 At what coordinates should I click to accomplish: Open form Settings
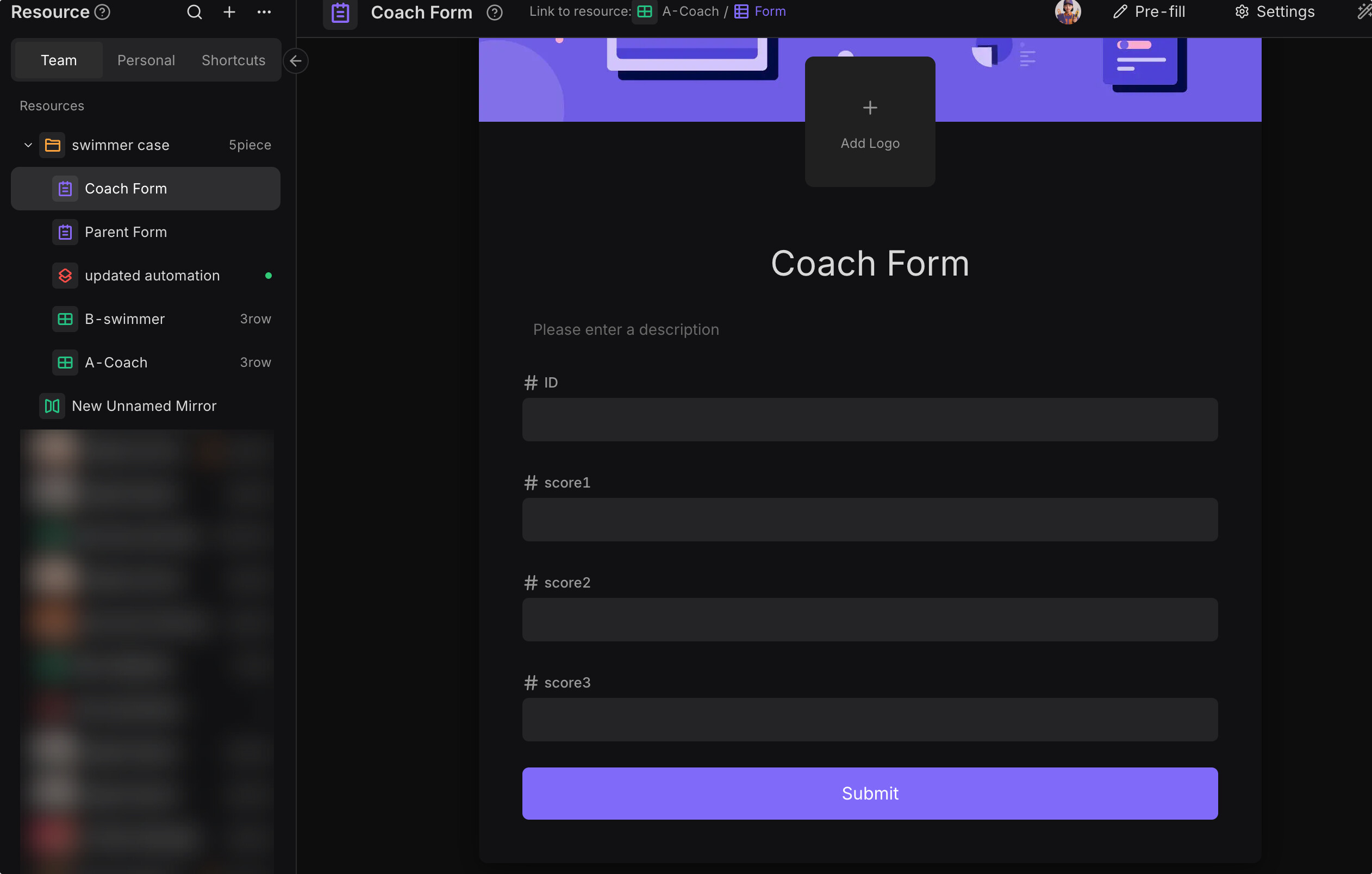coord(1275,12)
